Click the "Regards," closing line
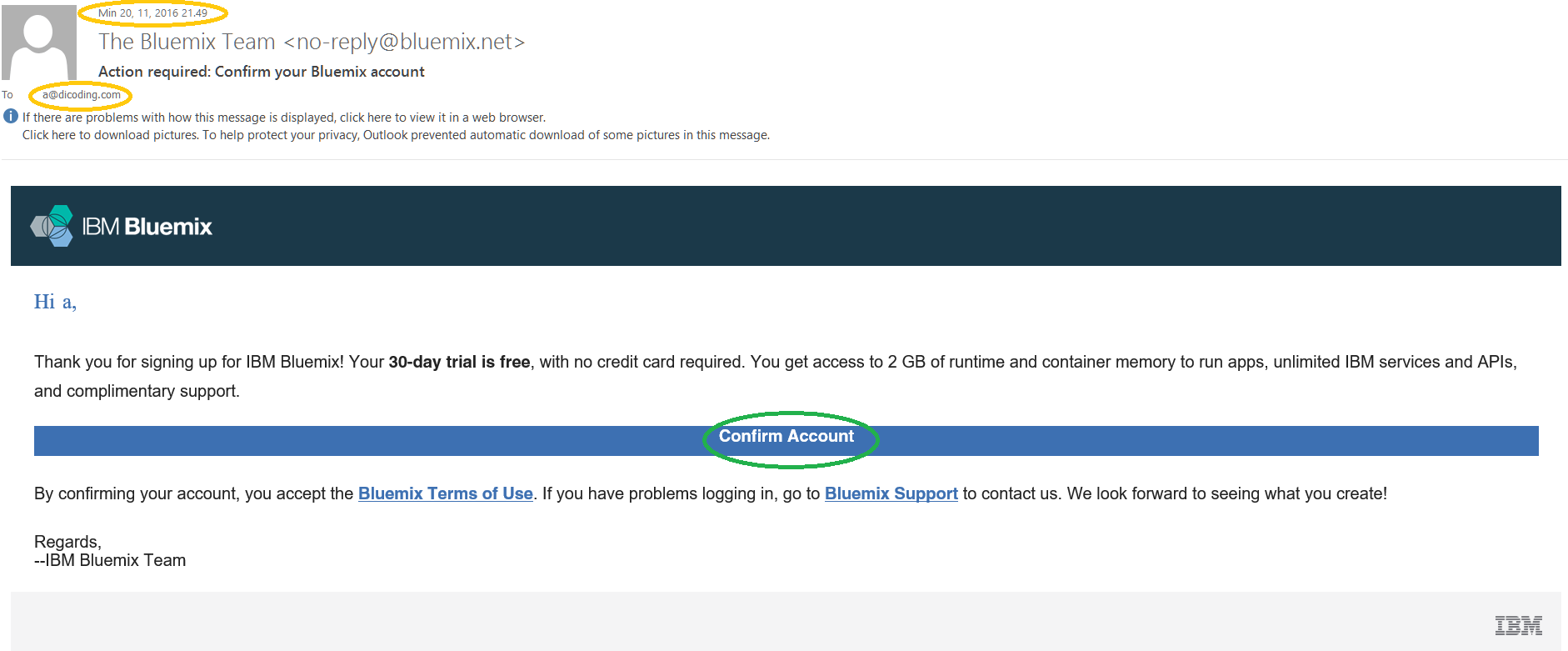The image size is (1568, 651). pyautogui.click(x=67, y=542)
